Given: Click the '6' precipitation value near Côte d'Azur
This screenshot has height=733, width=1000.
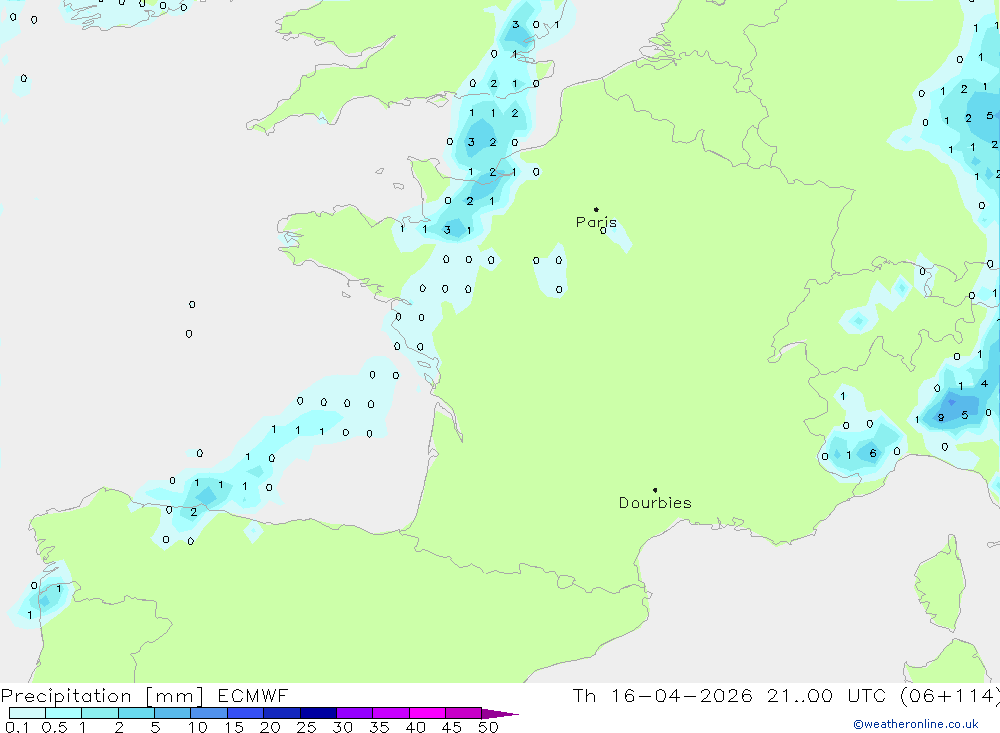Looking at the screenshot, I should point(873,454).
